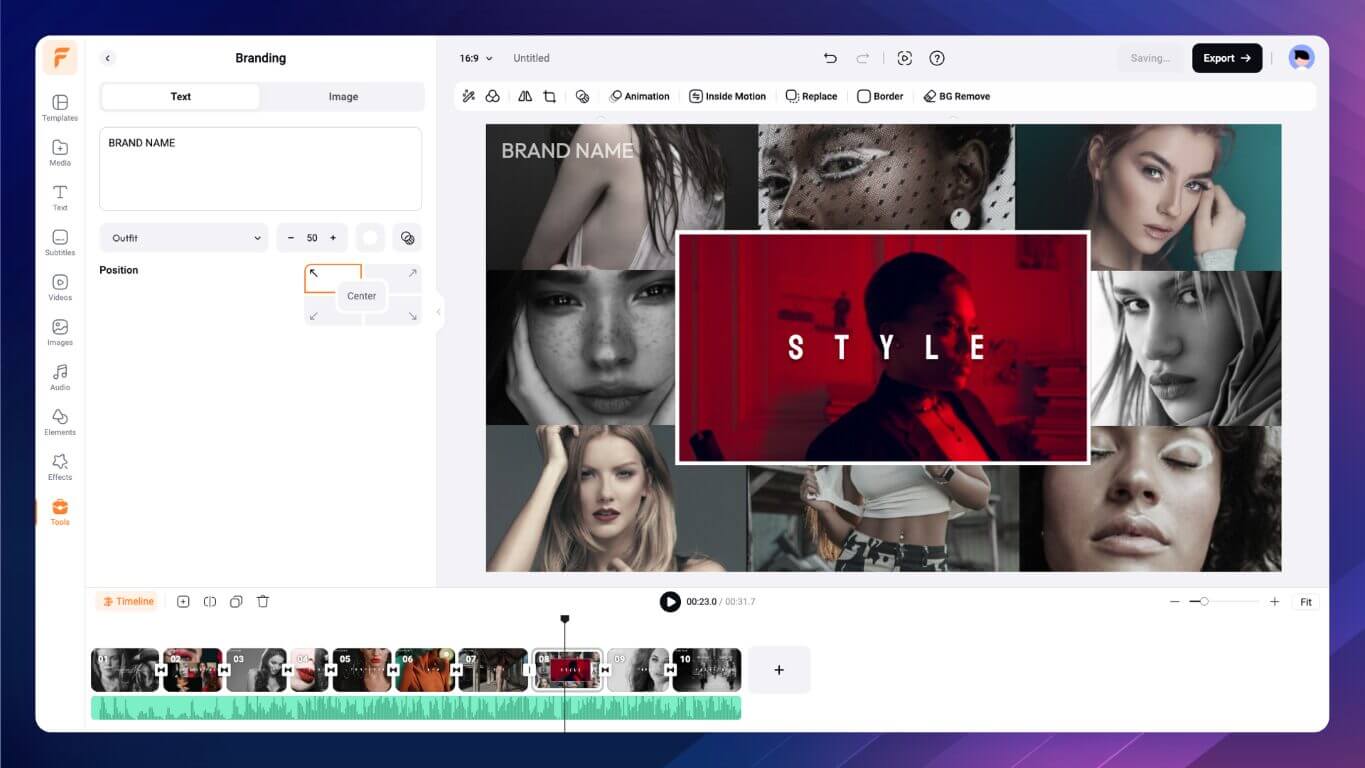
Task: Expand the Outfit font dropdown
Action: coord(184,238)
